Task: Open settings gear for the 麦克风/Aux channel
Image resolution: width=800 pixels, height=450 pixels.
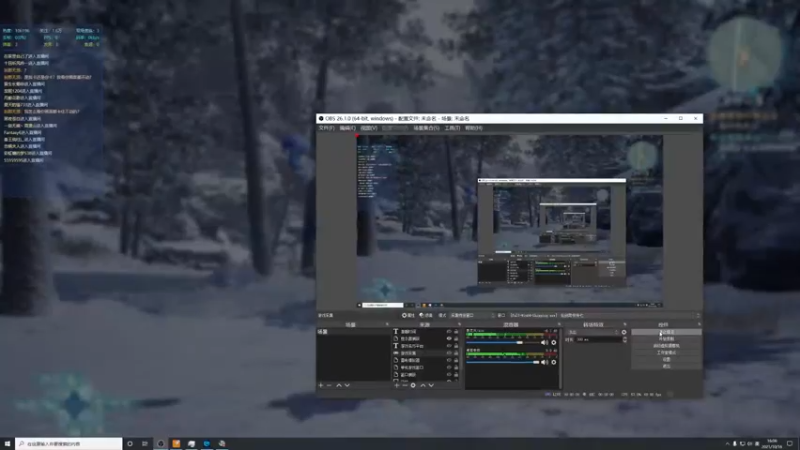Action: point(554,342)
